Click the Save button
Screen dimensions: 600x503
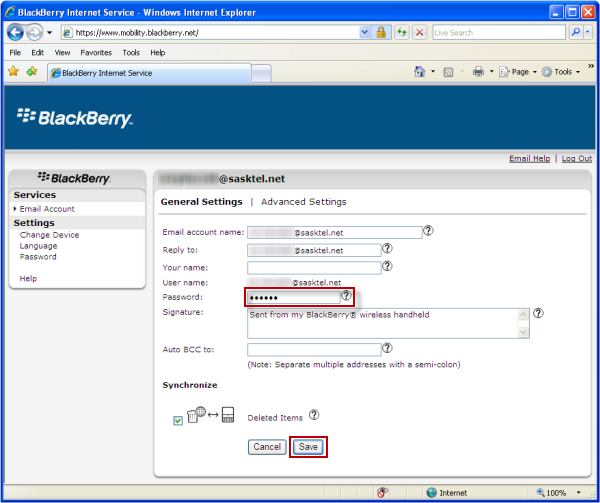[x=308, y=447]
